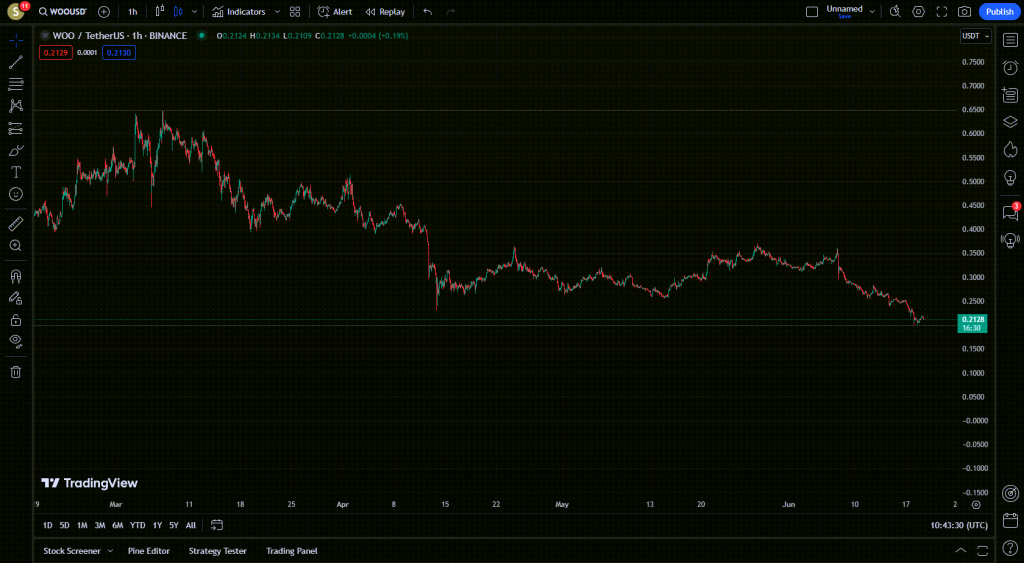1024x563 pixels.
Task: Open the hotlists flame icon
Action: pyautogui.click(x=1010, y=150)
